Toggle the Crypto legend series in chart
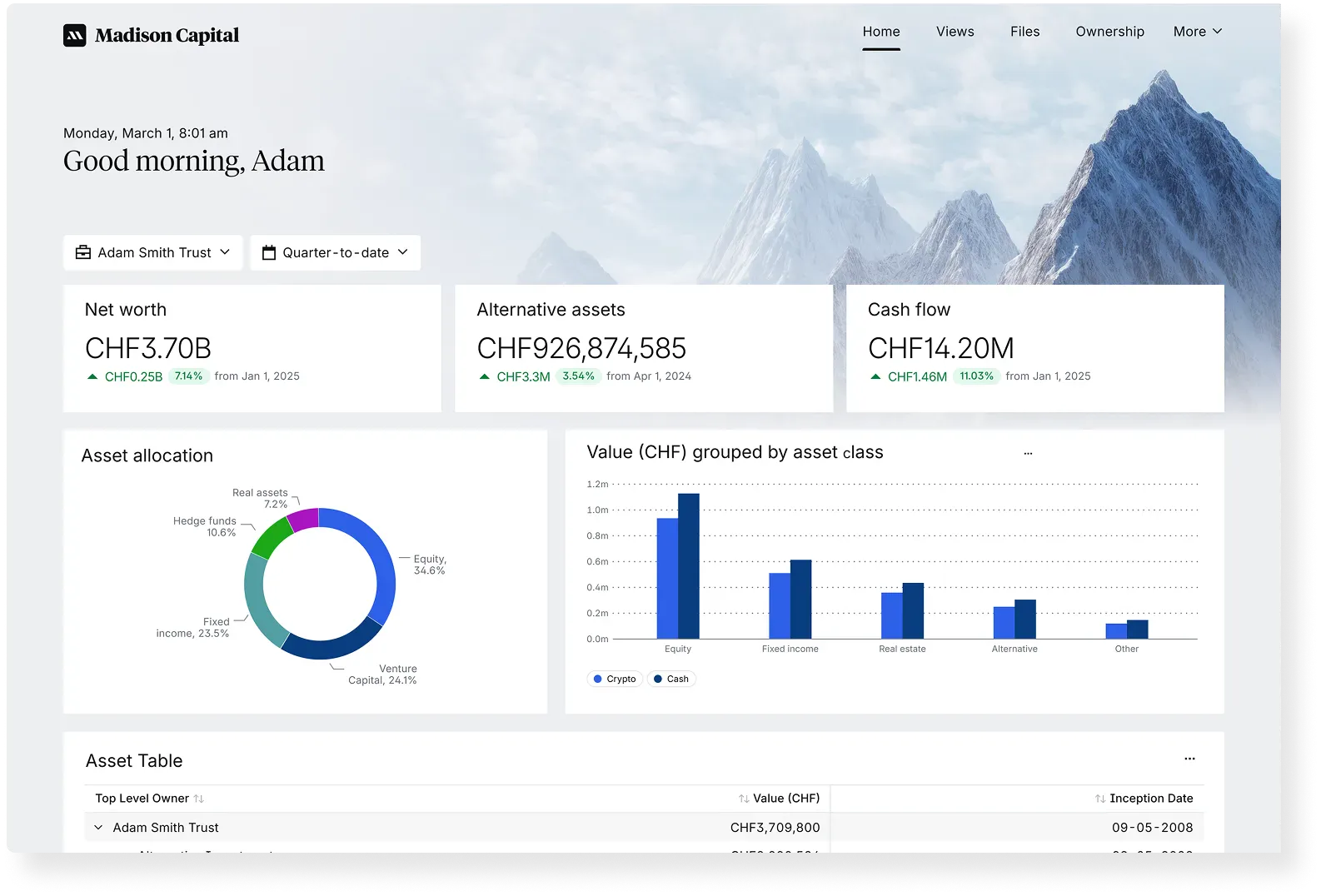1321x896 pixels. click(x=615, y=679)
